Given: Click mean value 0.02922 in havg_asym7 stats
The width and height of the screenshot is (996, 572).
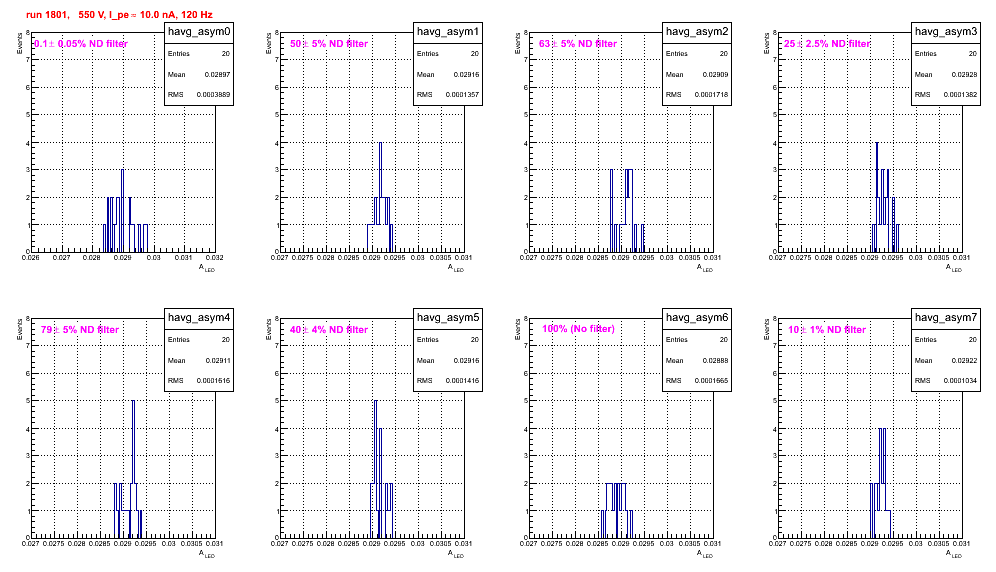Looking at the screenshot, I should point(964,360).
